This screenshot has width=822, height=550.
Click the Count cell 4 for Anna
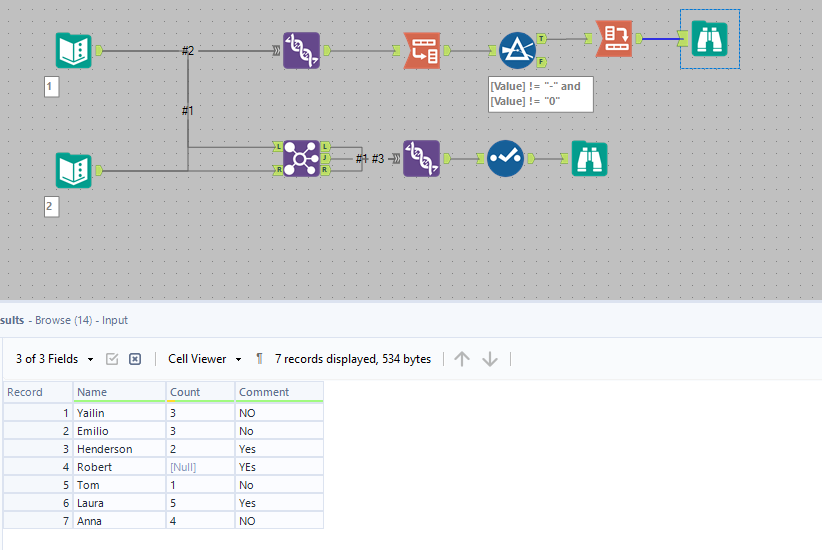[x=200, y=521]
